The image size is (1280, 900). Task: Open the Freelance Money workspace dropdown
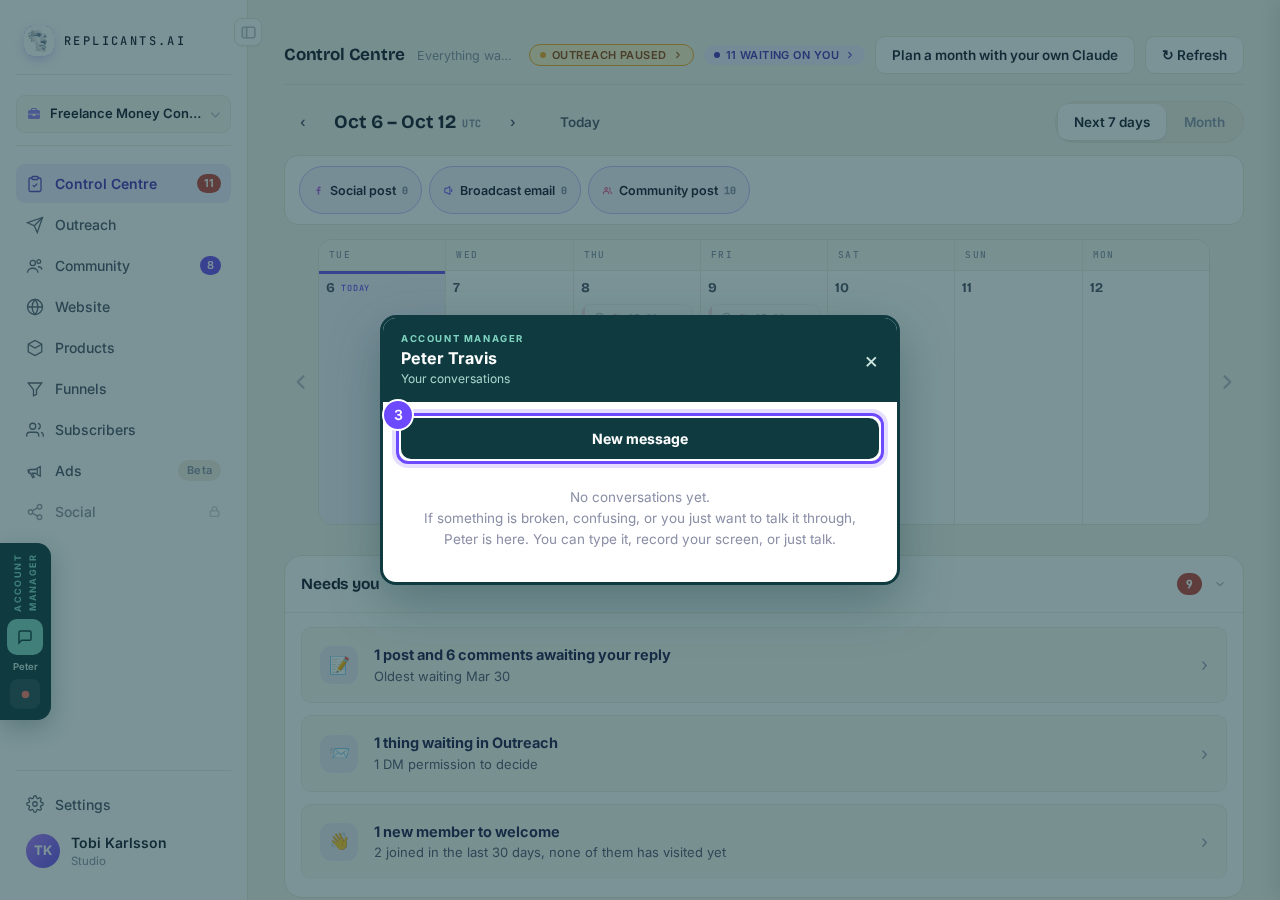pyautogui.click(x=123, y=114)
